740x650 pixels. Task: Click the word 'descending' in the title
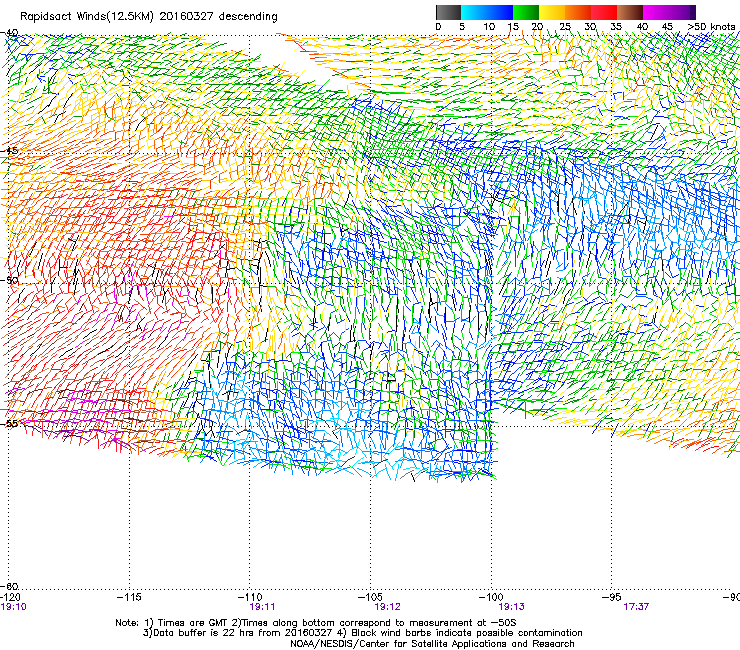click(248, 17)
